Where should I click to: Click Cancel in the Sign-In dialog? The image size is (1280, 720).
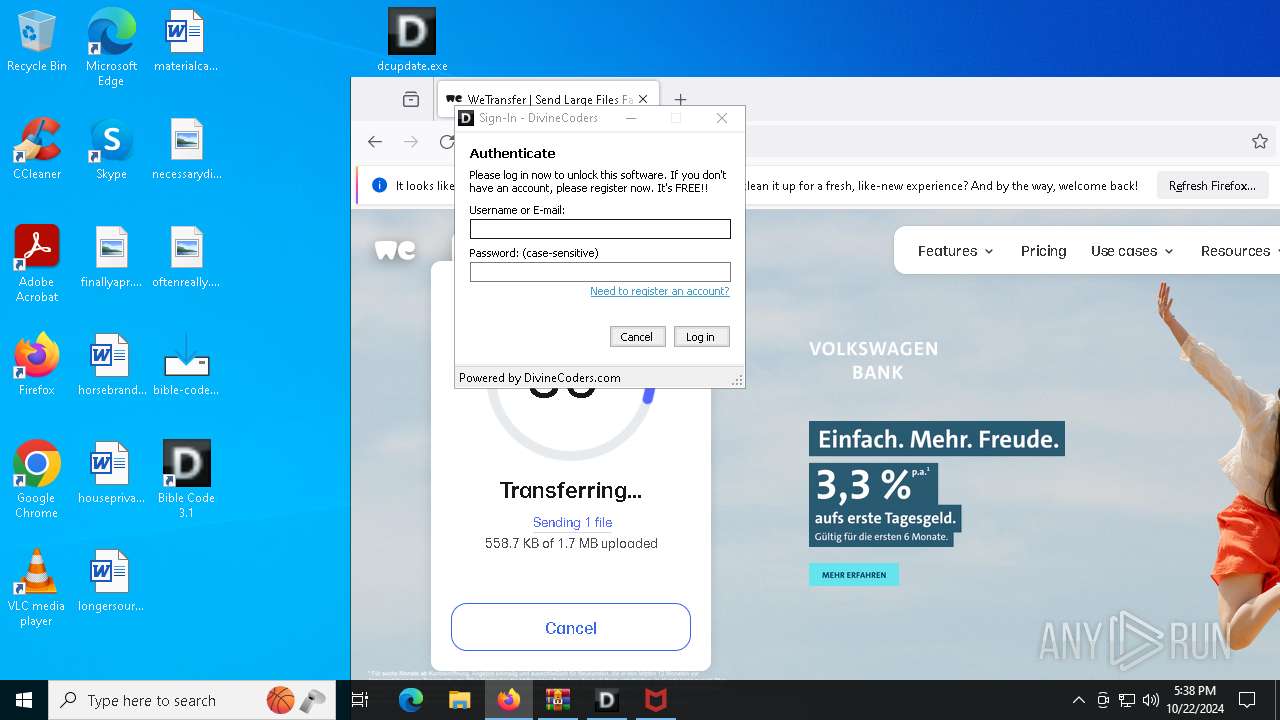tap(637, 337)
